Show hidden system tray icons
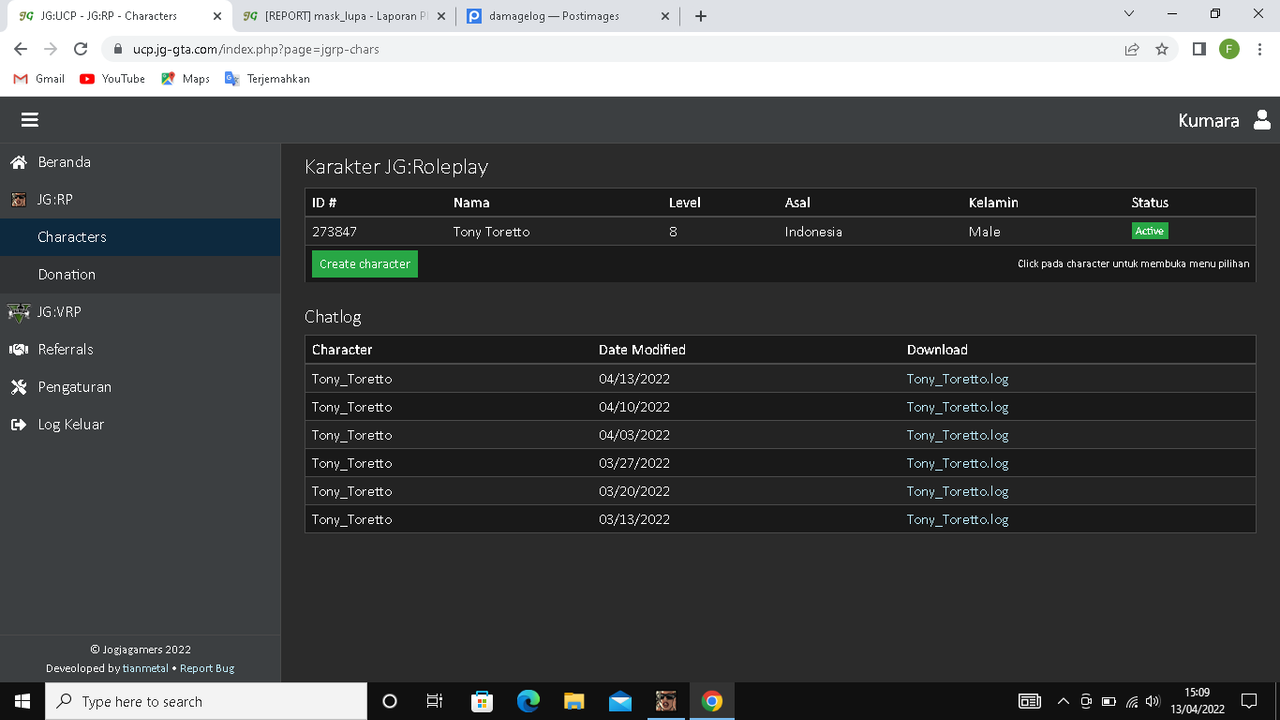The image size is (1280, 720). coord(1063,701)
